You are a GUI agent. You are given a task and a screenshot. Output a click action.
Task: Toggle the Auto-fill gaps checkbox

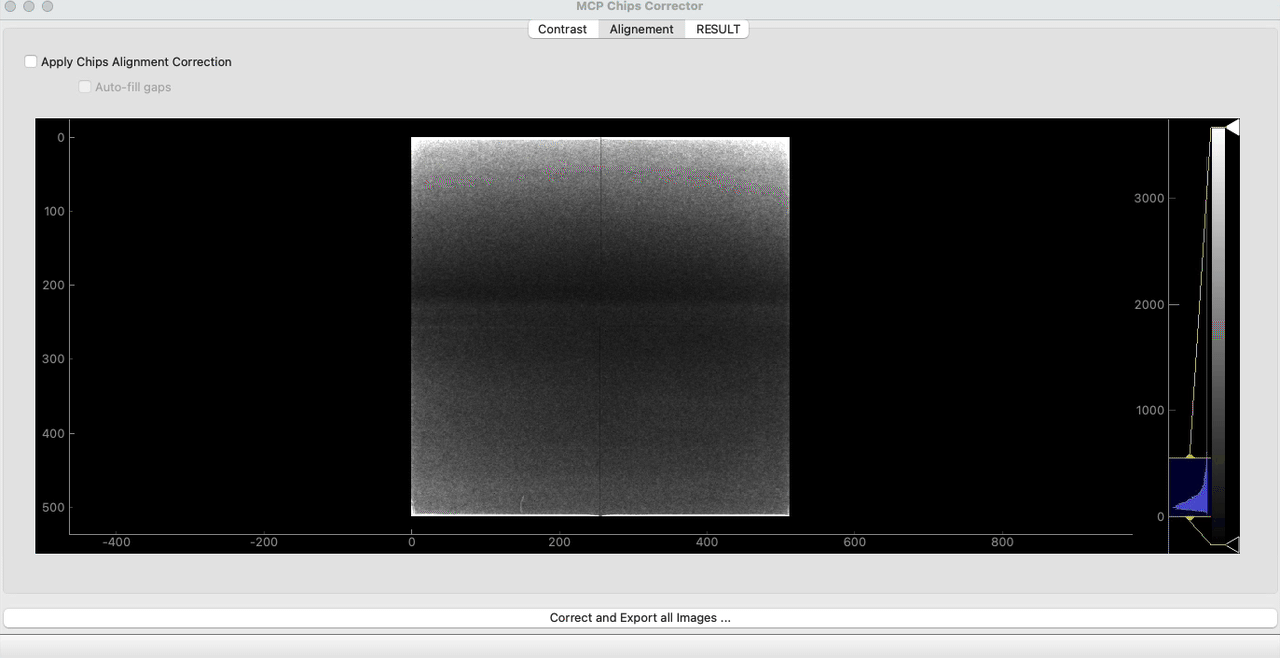[86, 87]
